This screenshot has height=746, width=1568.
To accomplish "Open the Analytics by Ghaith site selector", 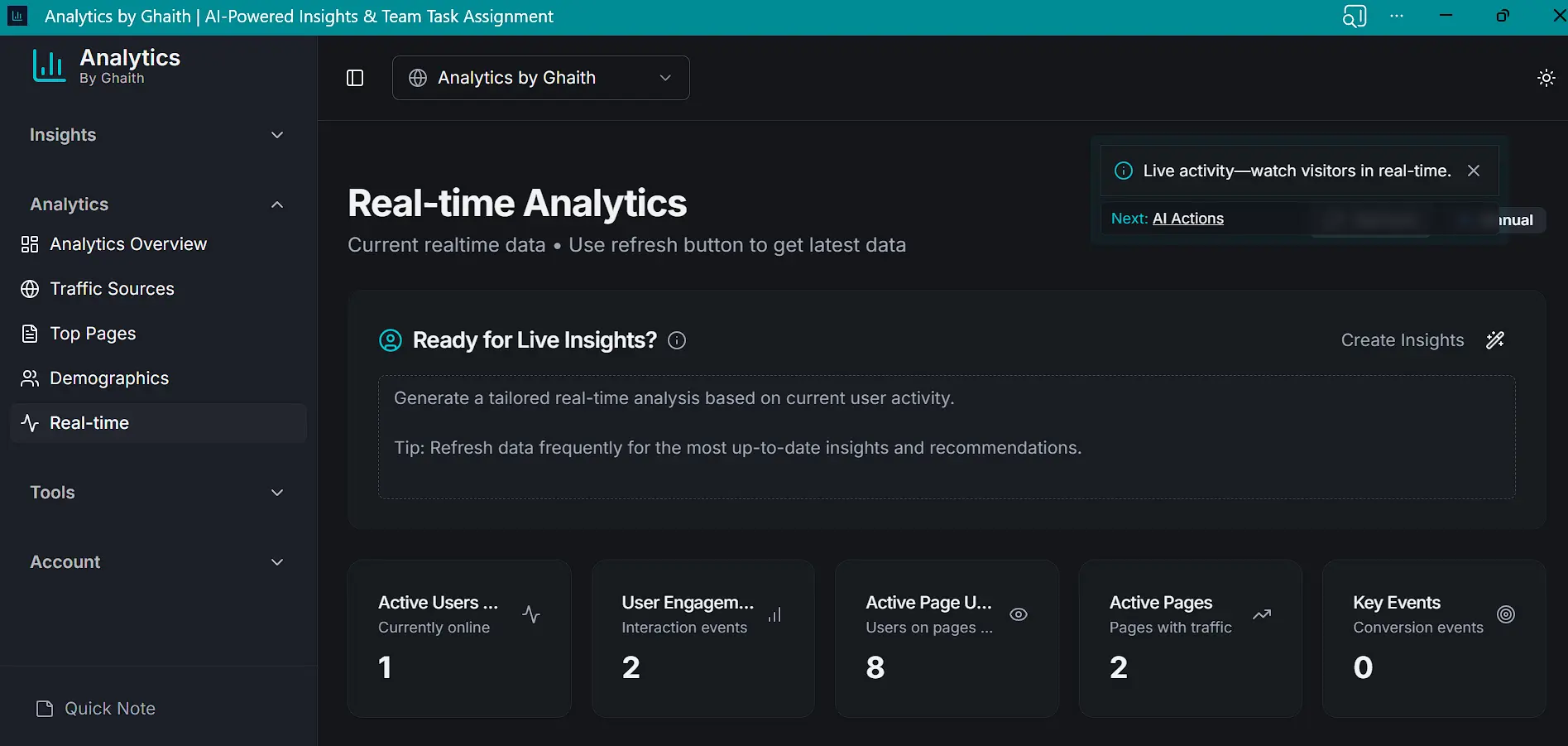I will (x=540, y=78).
